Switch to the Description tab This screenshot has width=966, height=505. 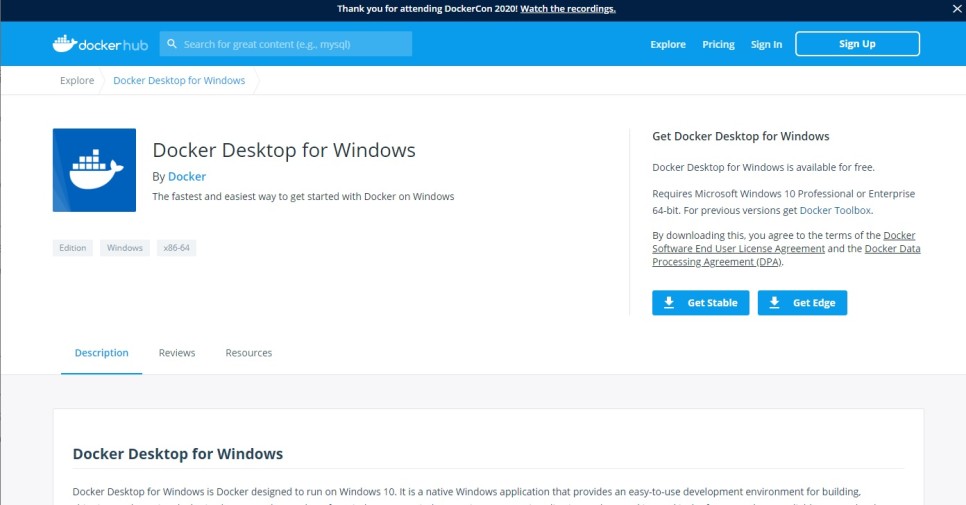pos(102,353)
